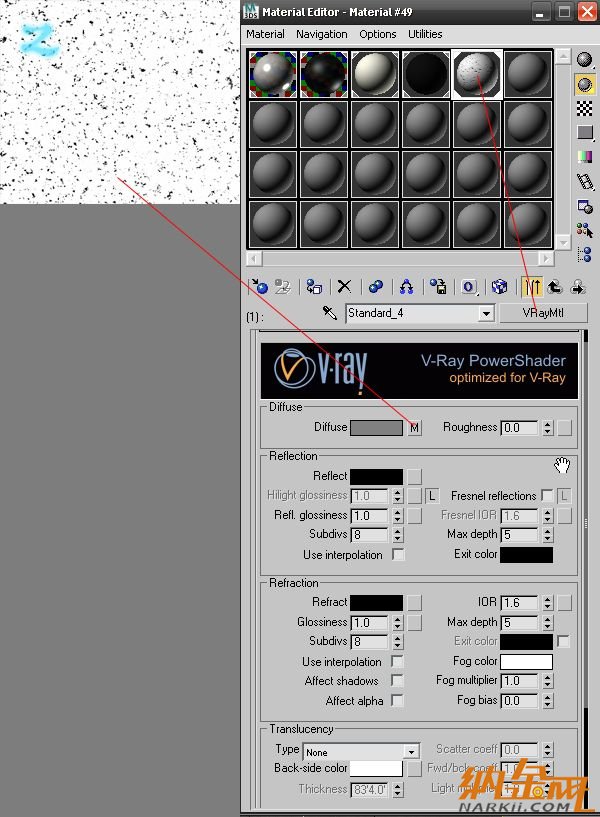Image resolution: width=600 pixels, height=817 pixels.
Task: Click the Refraction Glossiness value field
Action: (x=369, y=623)
